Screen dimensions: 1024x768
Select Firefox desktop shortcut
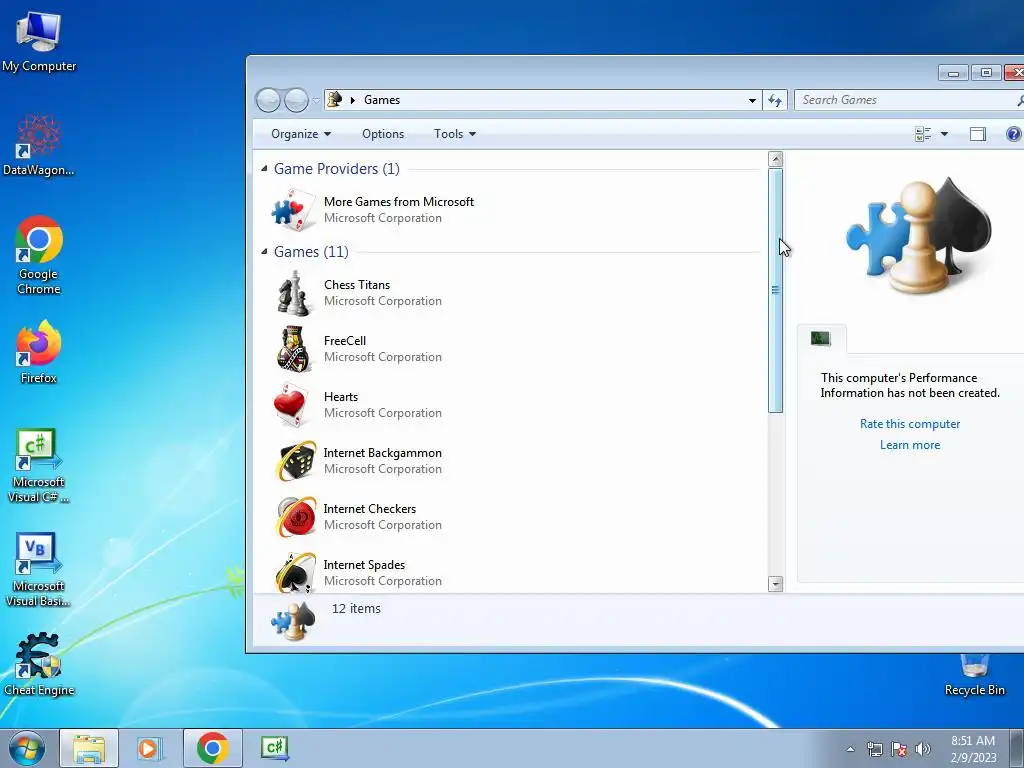tap(39, 352)
